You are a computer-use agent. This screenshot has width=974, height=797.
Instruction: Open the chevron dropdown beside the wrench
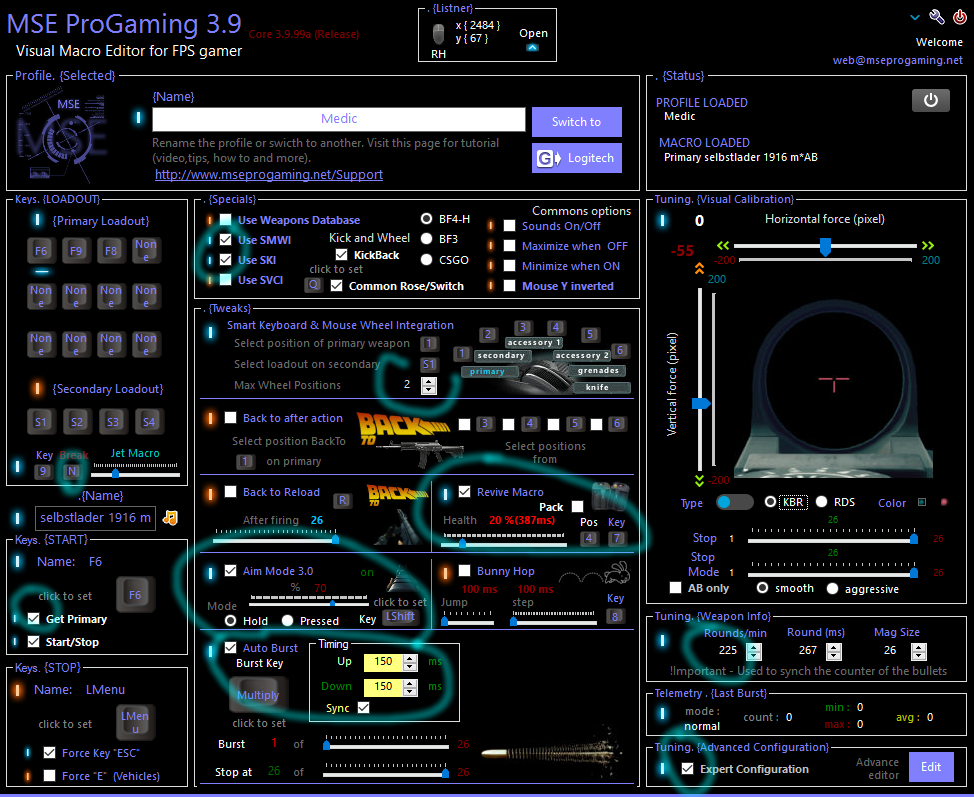(914, 17)
